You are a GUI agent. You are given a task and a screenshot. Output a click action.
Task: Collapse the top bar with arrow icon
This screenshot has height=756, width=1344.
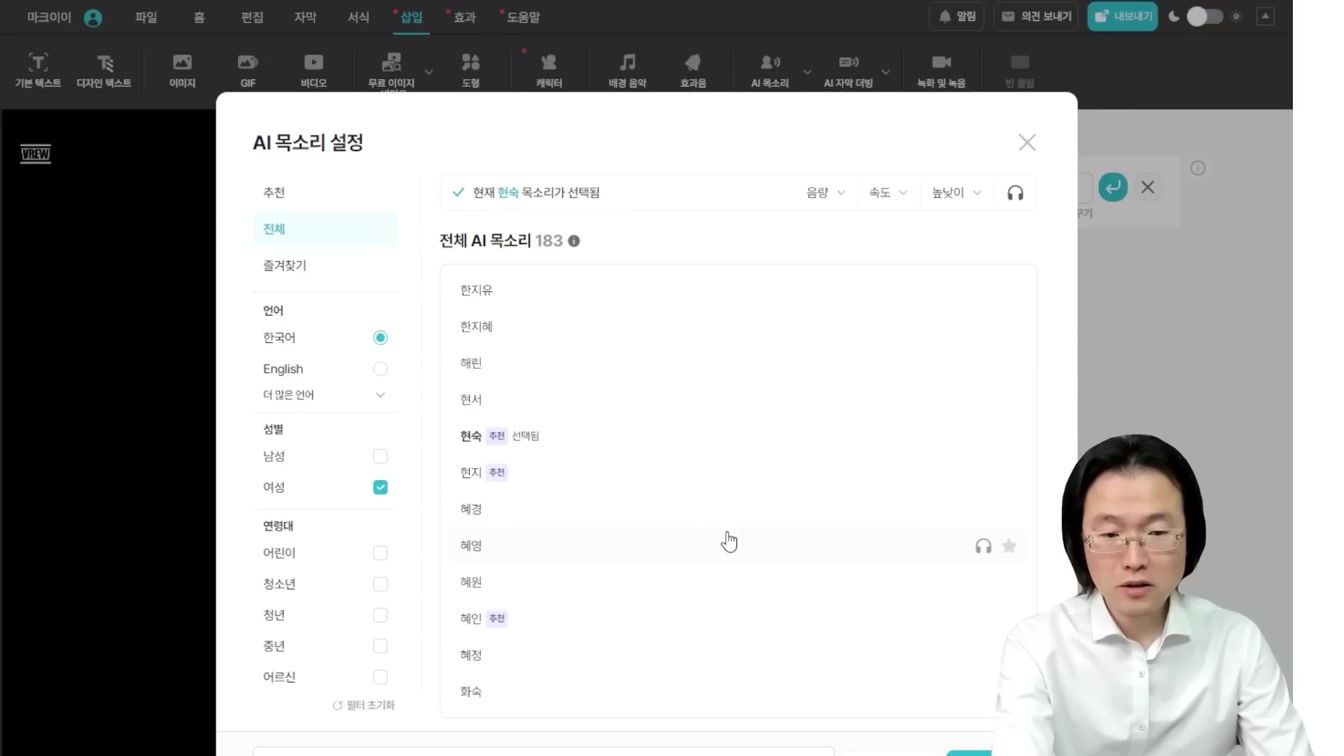tap(1265, 16)
